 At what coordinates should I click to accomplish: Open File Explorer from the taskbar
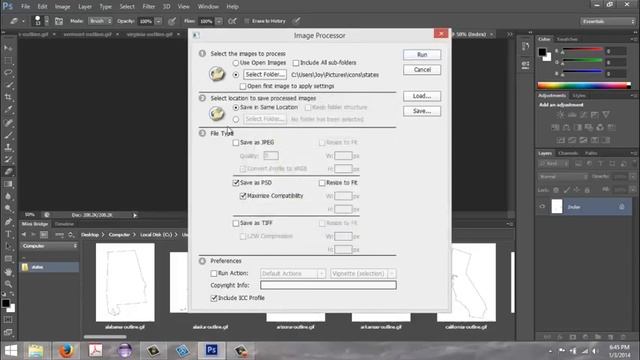[x=36, y=350]
